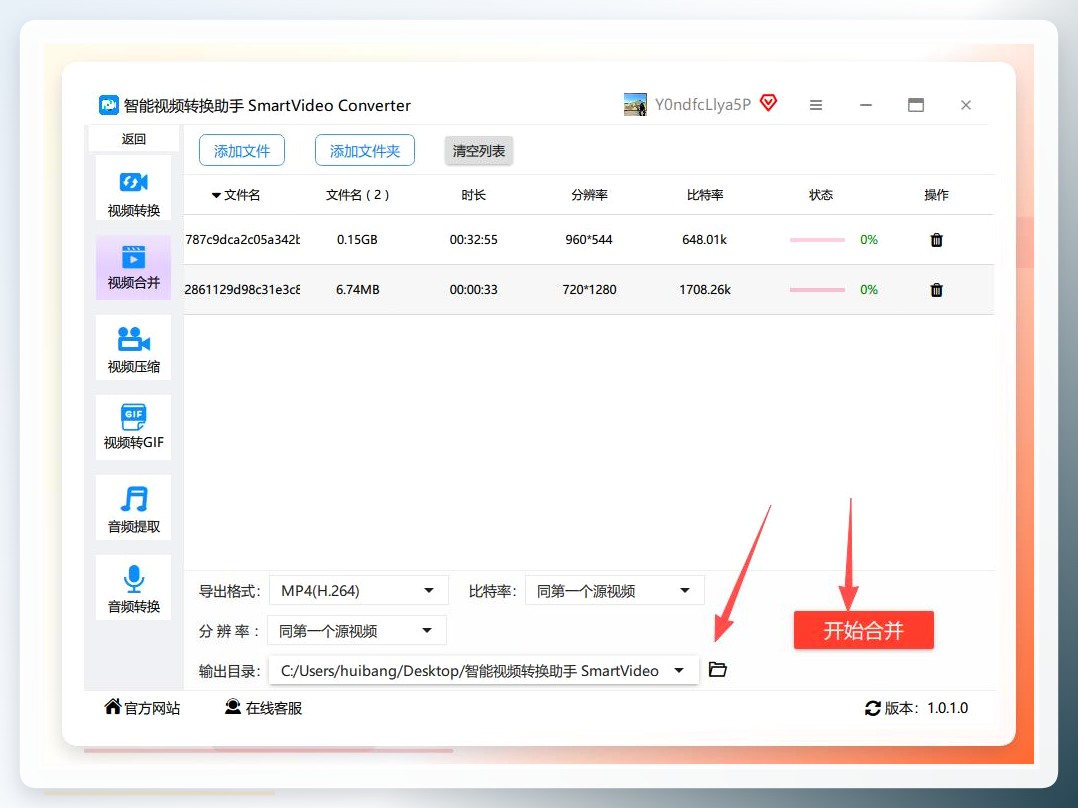Viewport: 1078px width, 808px height.
Task: Click the 时长 column header
Action: [x=473, y=195]
